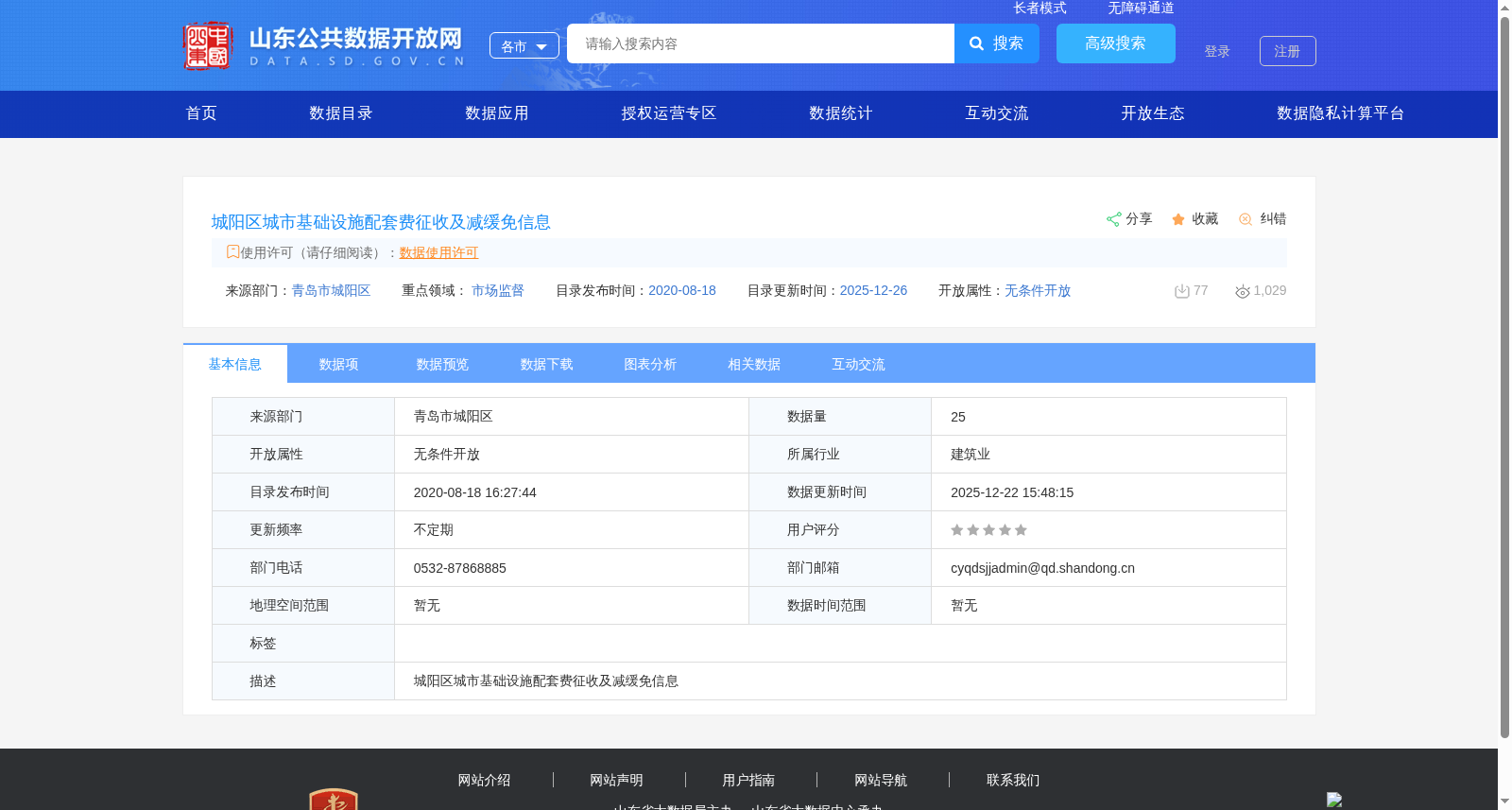Click the 登录 login link

pyautogui.click(x=1217, y=51)
